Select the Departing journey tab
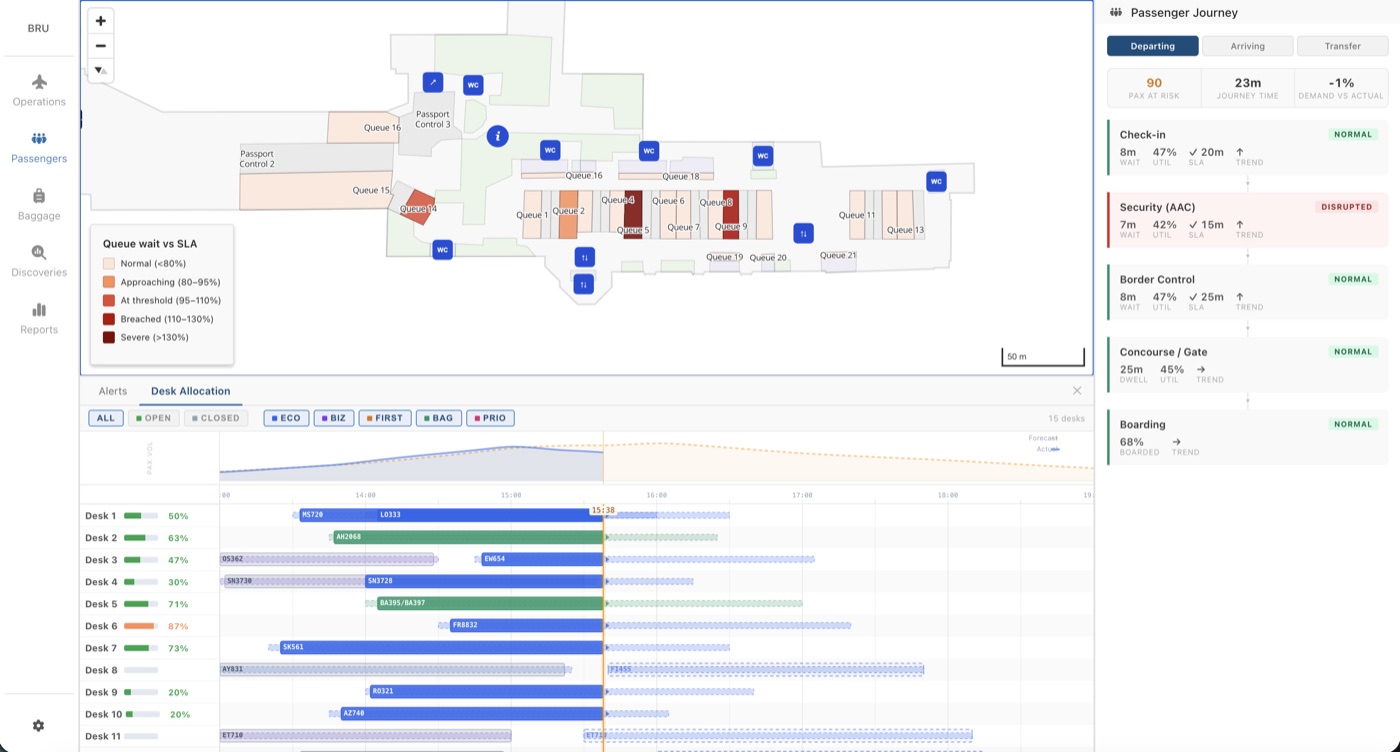This screenshot has height=752, width=1400. [1153, 46]
